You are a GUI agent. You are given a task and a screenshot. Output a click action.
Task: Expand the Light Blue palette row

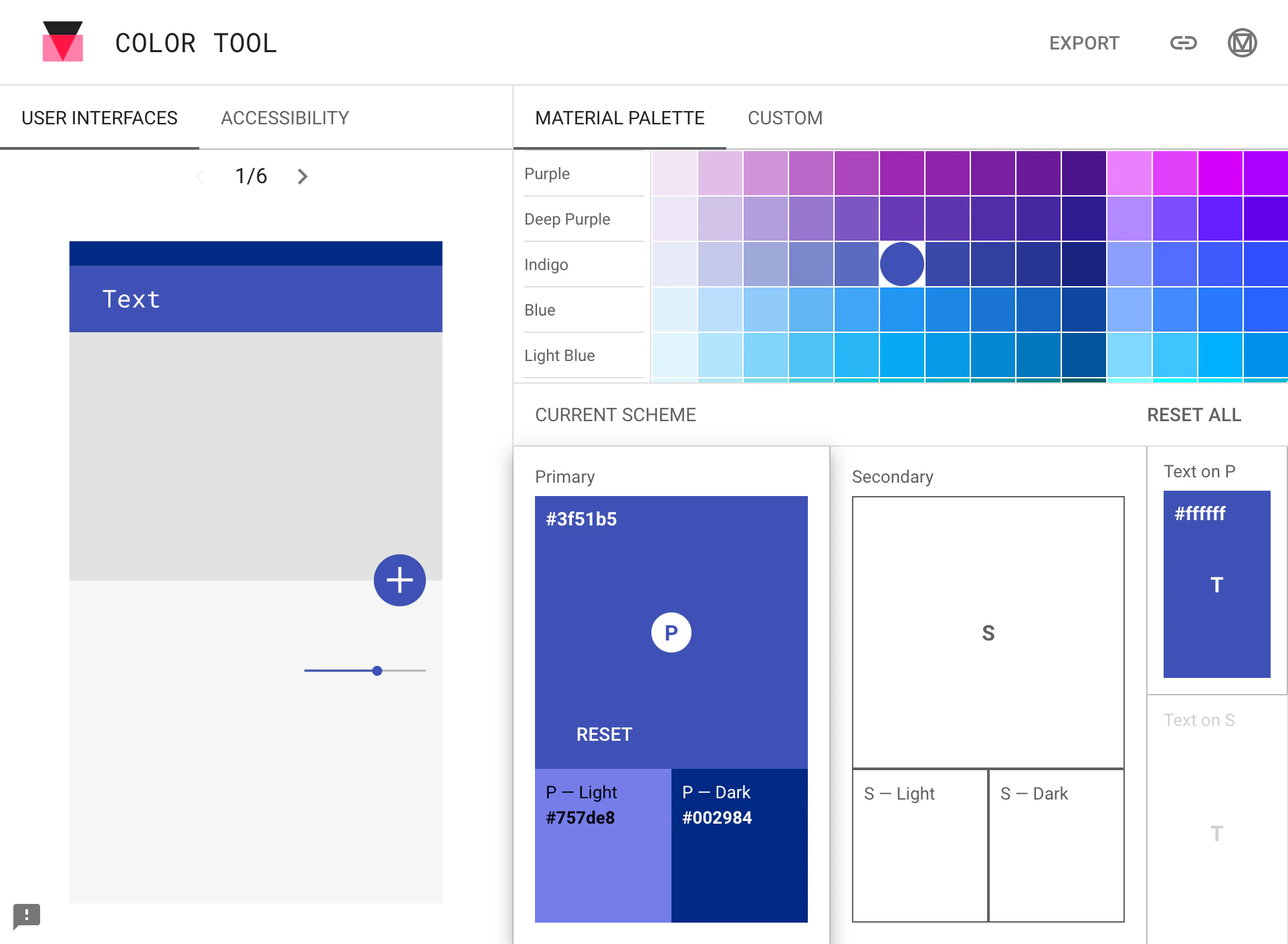click(x=559, y=355)
